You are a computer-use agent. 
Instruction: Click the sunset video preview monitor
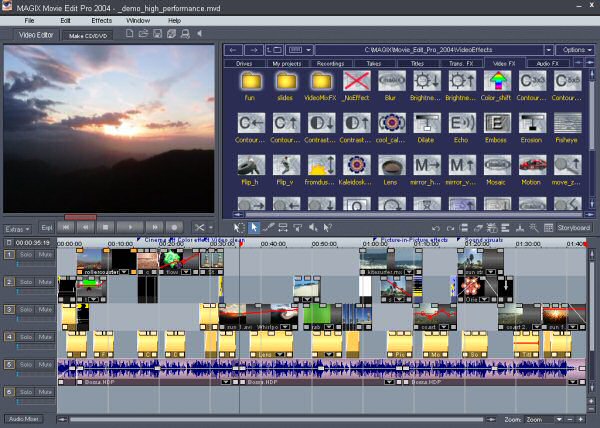point(109,129)
